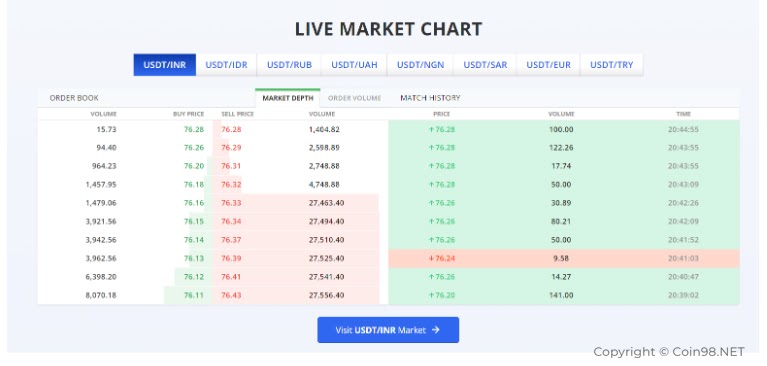The image size is (767, 366).
Task: Click the Order Book heading
Action: [x=74, y=98]
